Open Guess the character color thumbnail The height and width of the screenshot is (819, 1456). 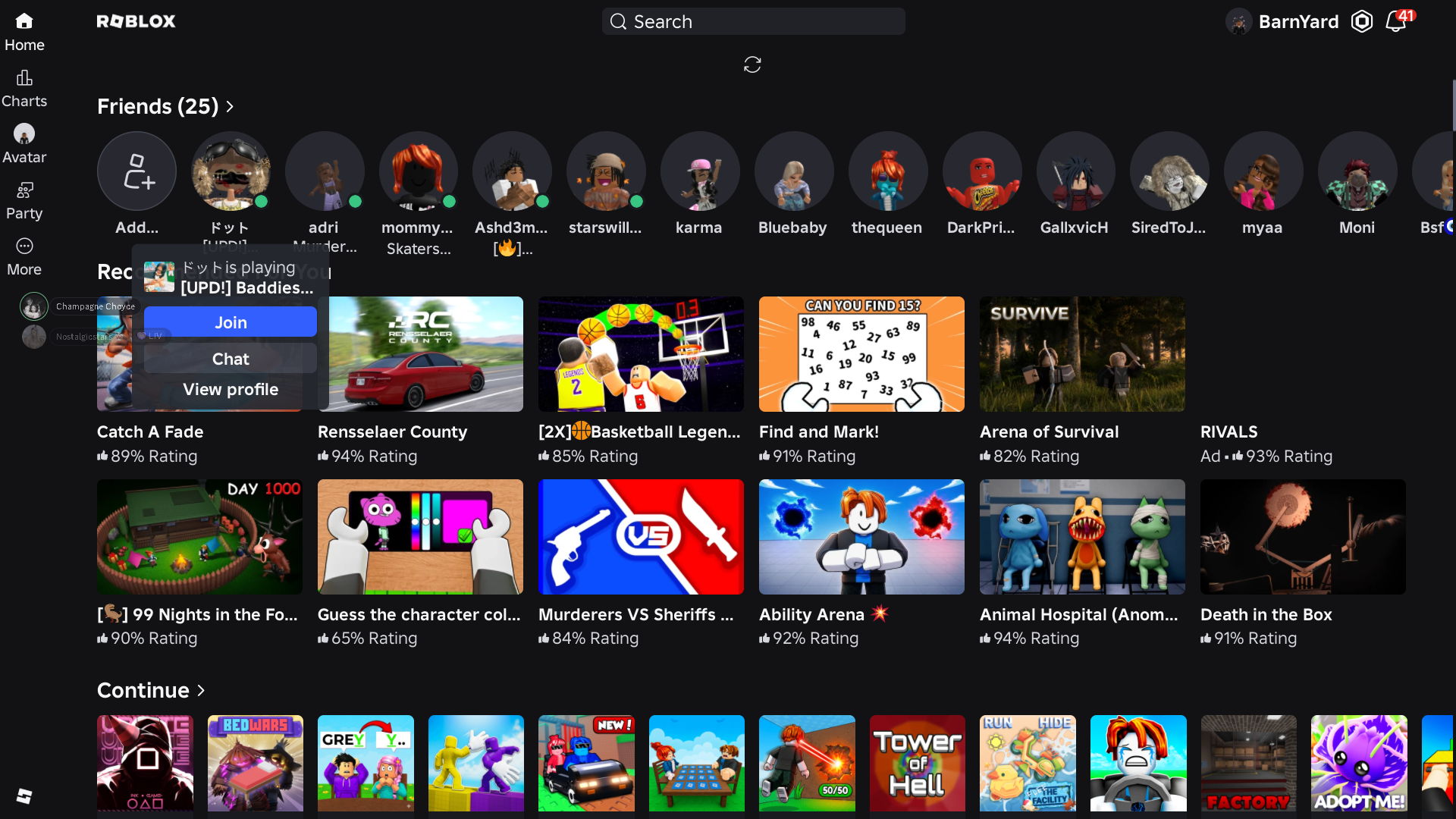tap(420, 537)
